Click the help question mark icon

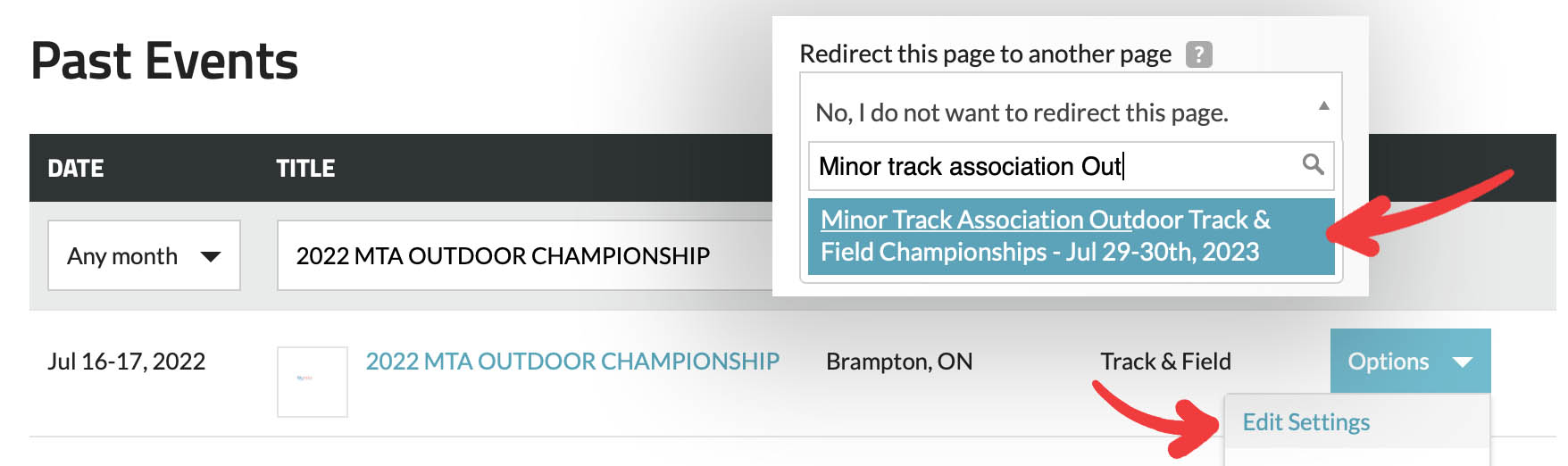1198,54
